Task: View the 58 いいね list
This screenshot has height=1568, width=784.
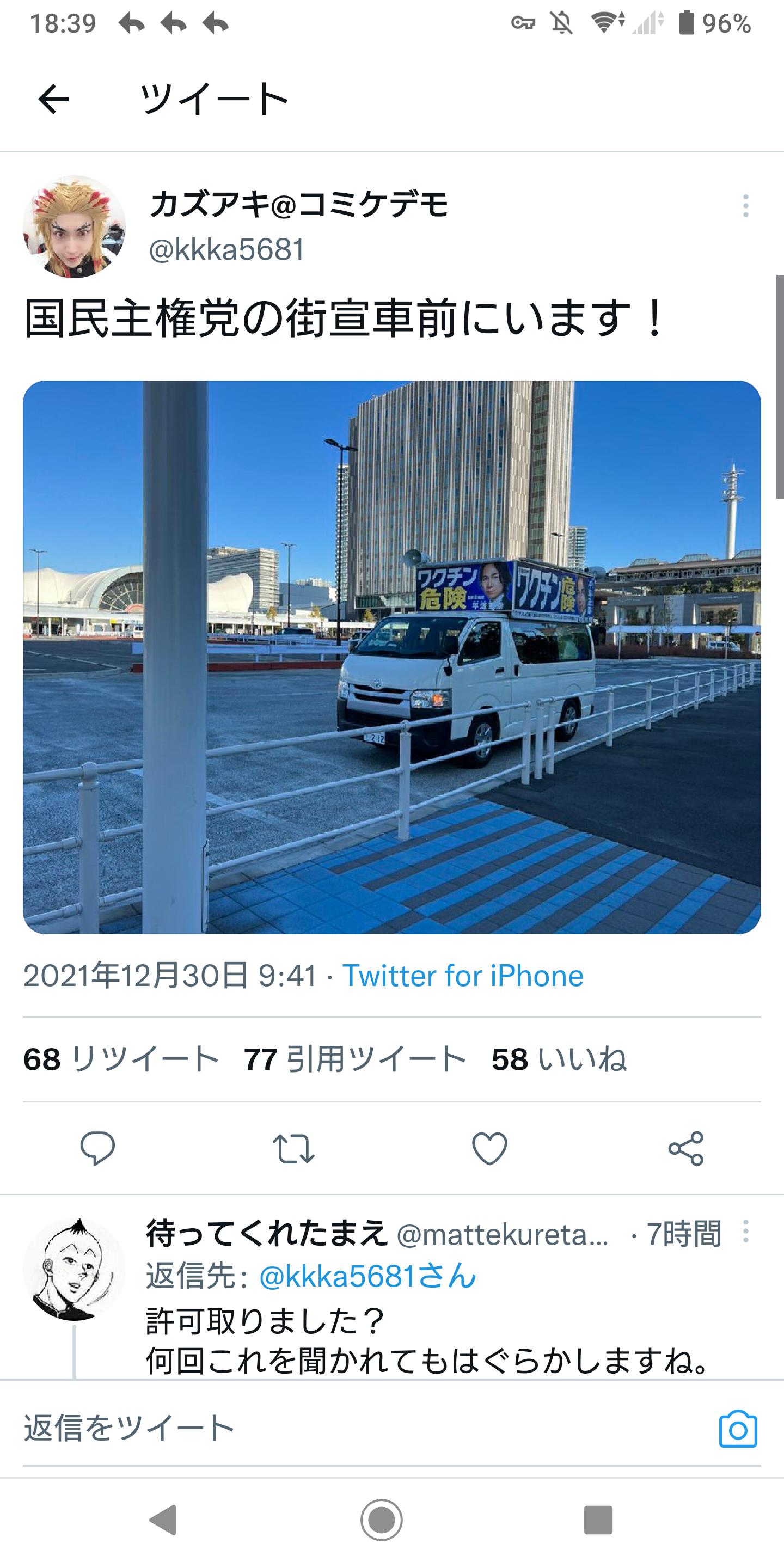Action: (559, 1059)
